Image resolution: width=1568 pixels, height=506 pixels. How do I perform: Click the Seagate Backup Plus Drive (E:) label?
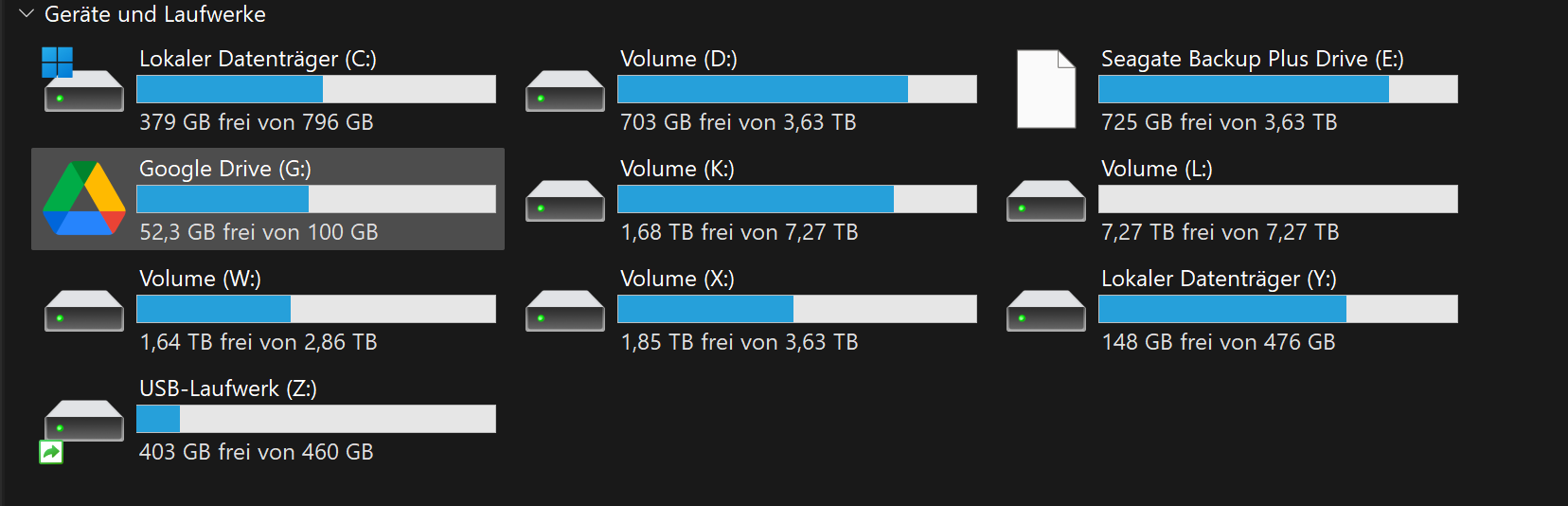1252,59
